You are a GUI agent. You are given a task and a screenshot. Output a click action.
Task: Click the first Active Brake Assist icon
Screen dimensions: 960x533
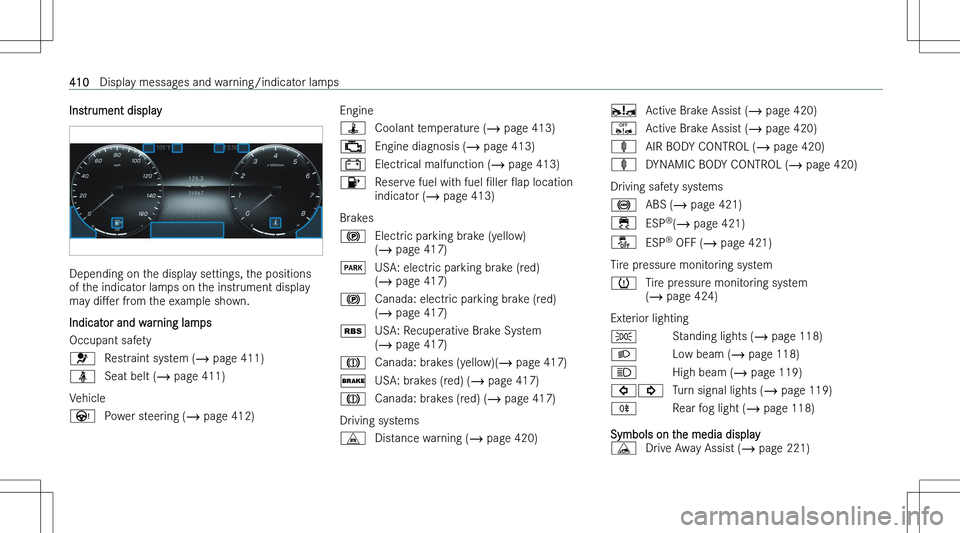(623, 111)
